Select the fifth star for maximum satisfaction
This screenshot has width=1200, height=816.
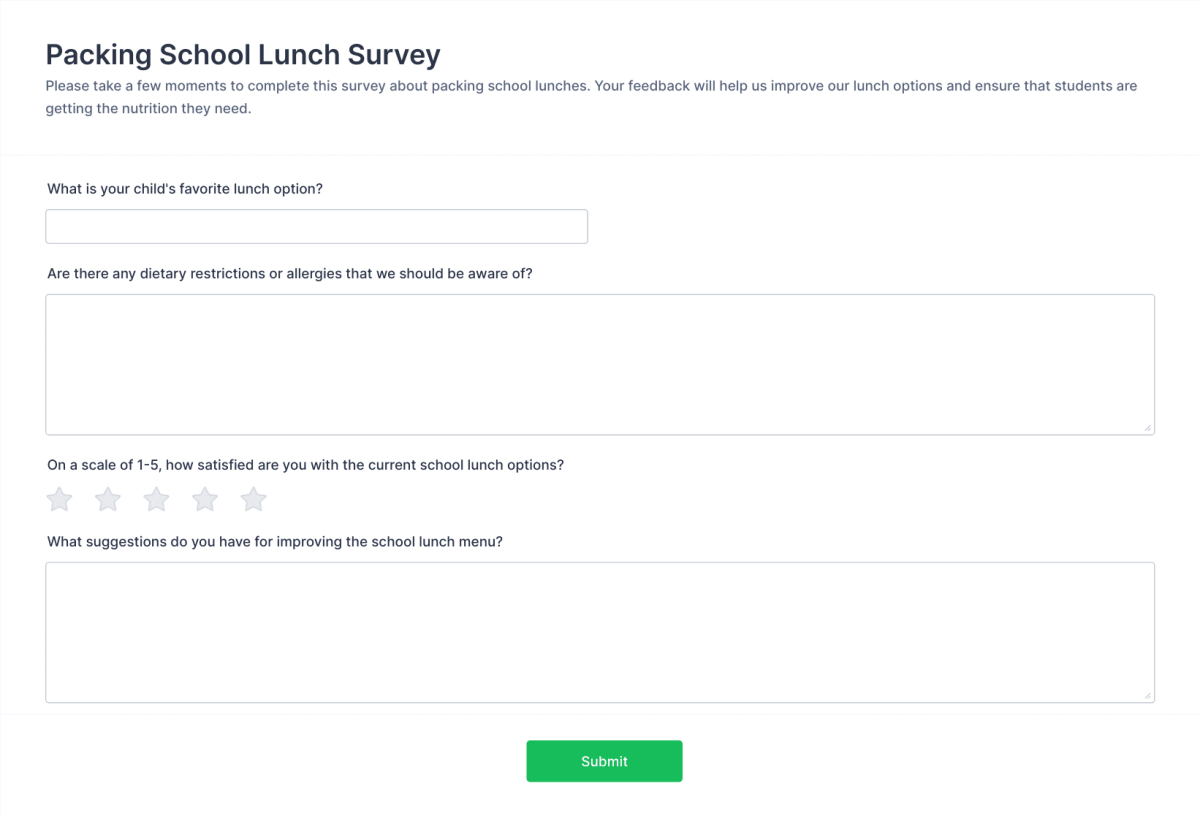coord(253,499)
